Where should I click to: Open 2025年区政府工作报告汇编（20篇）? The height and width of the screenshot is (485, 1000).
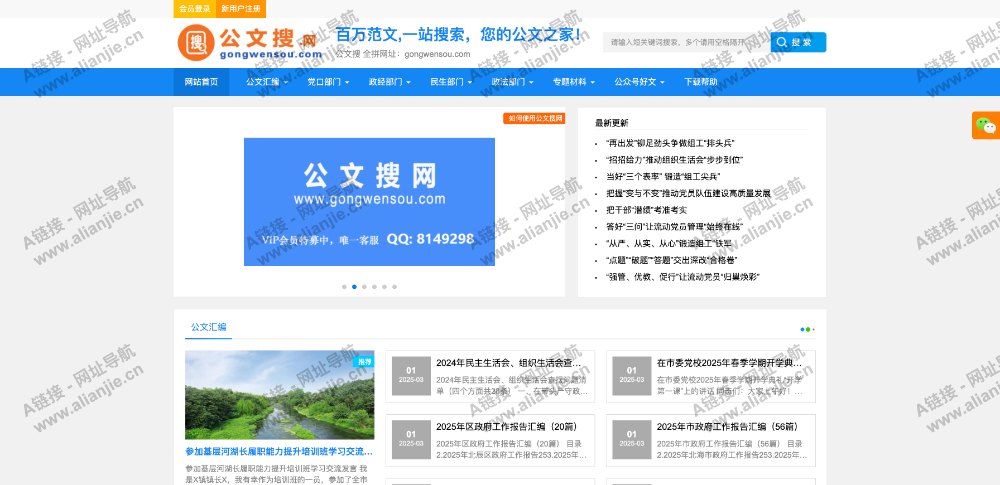[x=506, y=427]
